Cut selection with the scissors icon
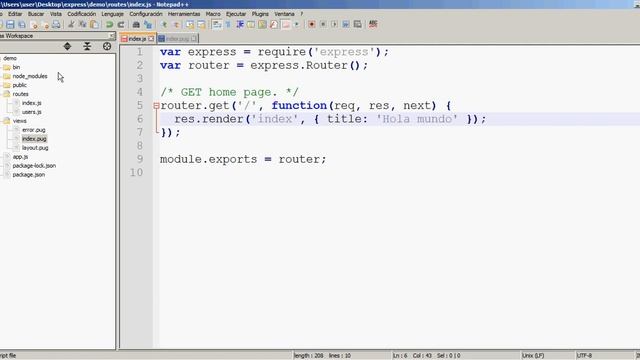640x360 pixels. click(x=71, y=24)
